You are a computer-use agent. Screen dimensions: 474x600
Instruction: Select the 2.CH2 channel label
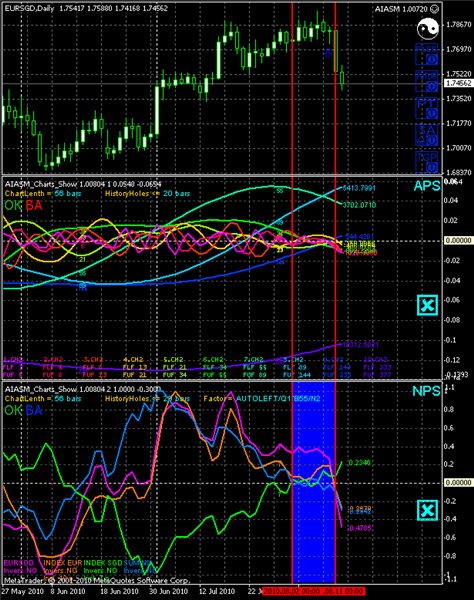pyautogui.click(x=53, y=360)
